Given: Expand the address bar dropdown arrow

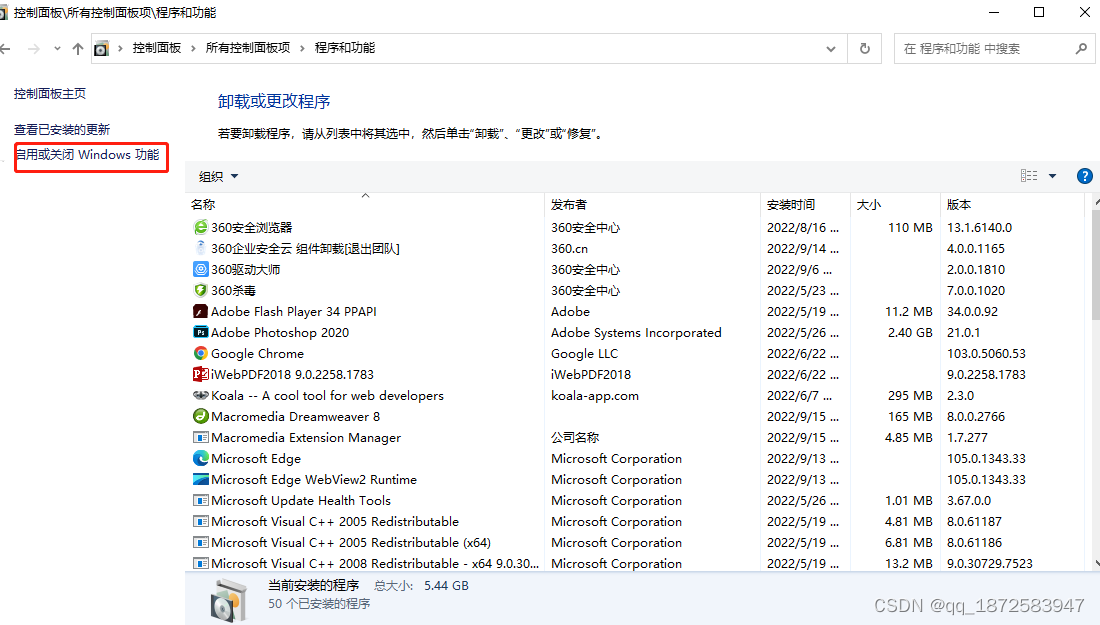Looking at the screenshot, I should [x=830, y=47].
